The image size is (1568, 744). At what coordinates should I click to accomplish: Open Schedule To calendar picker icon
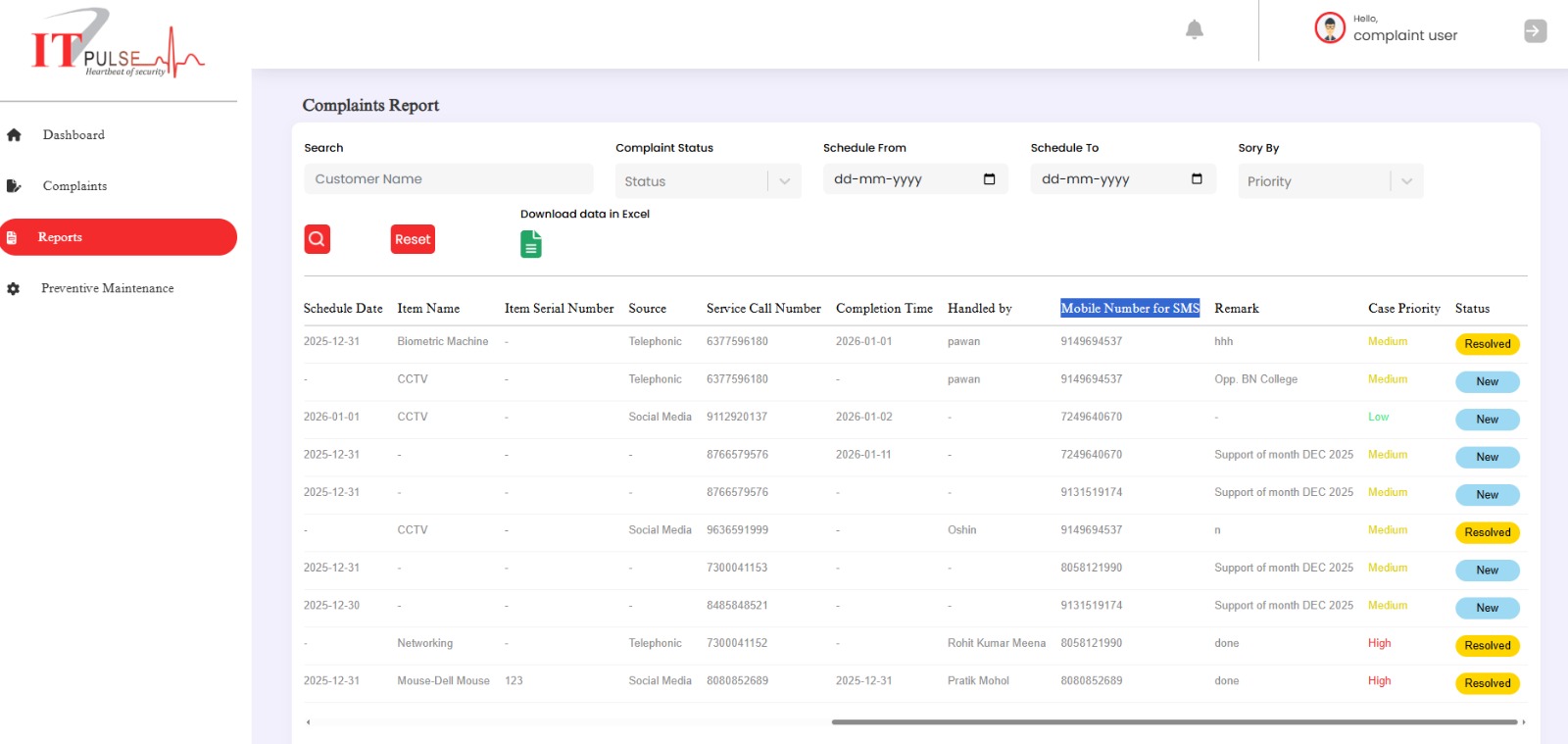(1197, 179)
